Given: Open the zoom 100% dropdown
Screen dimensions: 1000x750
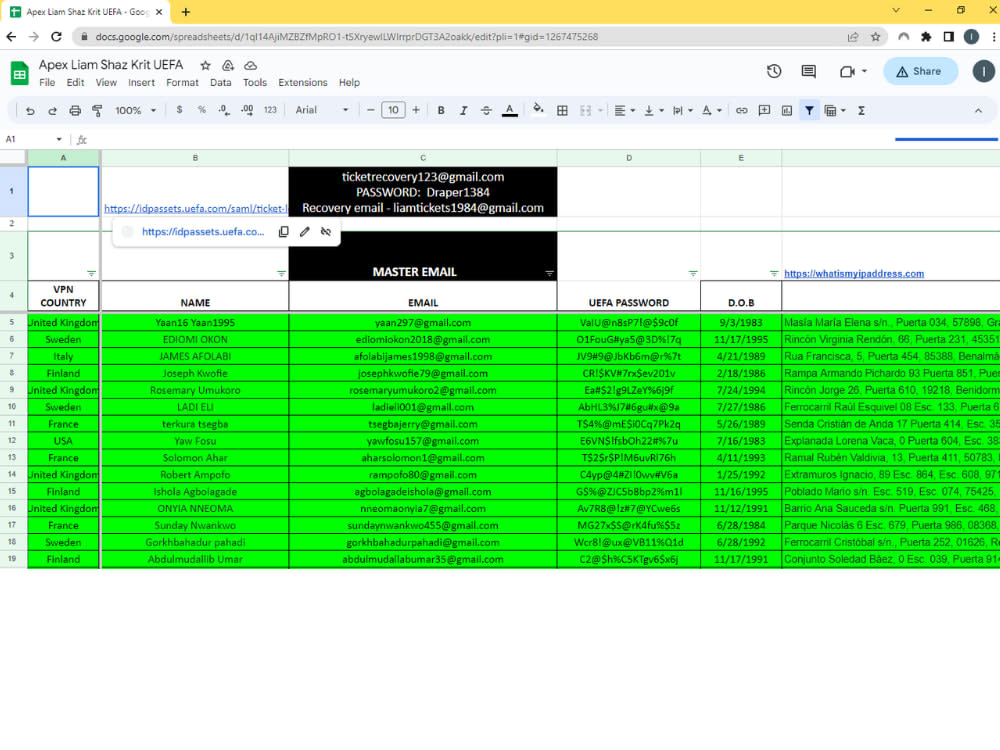Looking at the screenshot, I should pyautogui.click(x=131, y=110).
